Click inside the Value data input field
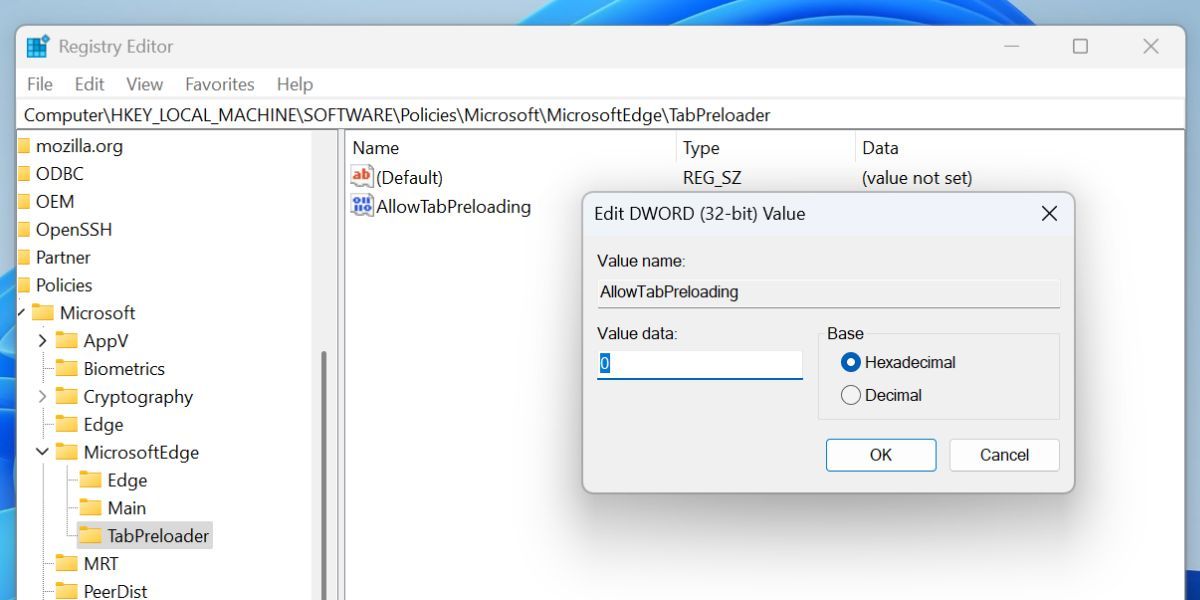 698,363
